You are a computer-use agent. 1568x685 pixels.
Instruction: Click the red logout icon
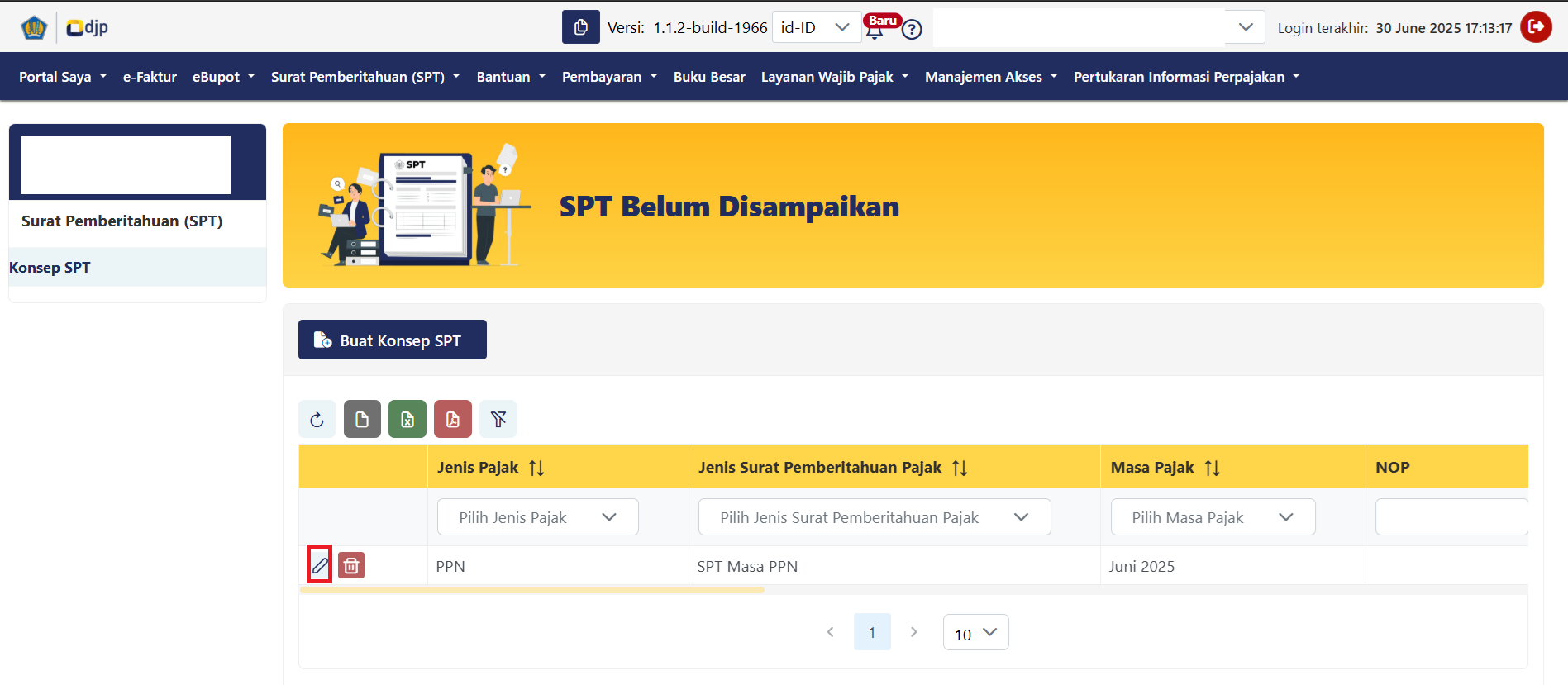[x=1536, y=26]
